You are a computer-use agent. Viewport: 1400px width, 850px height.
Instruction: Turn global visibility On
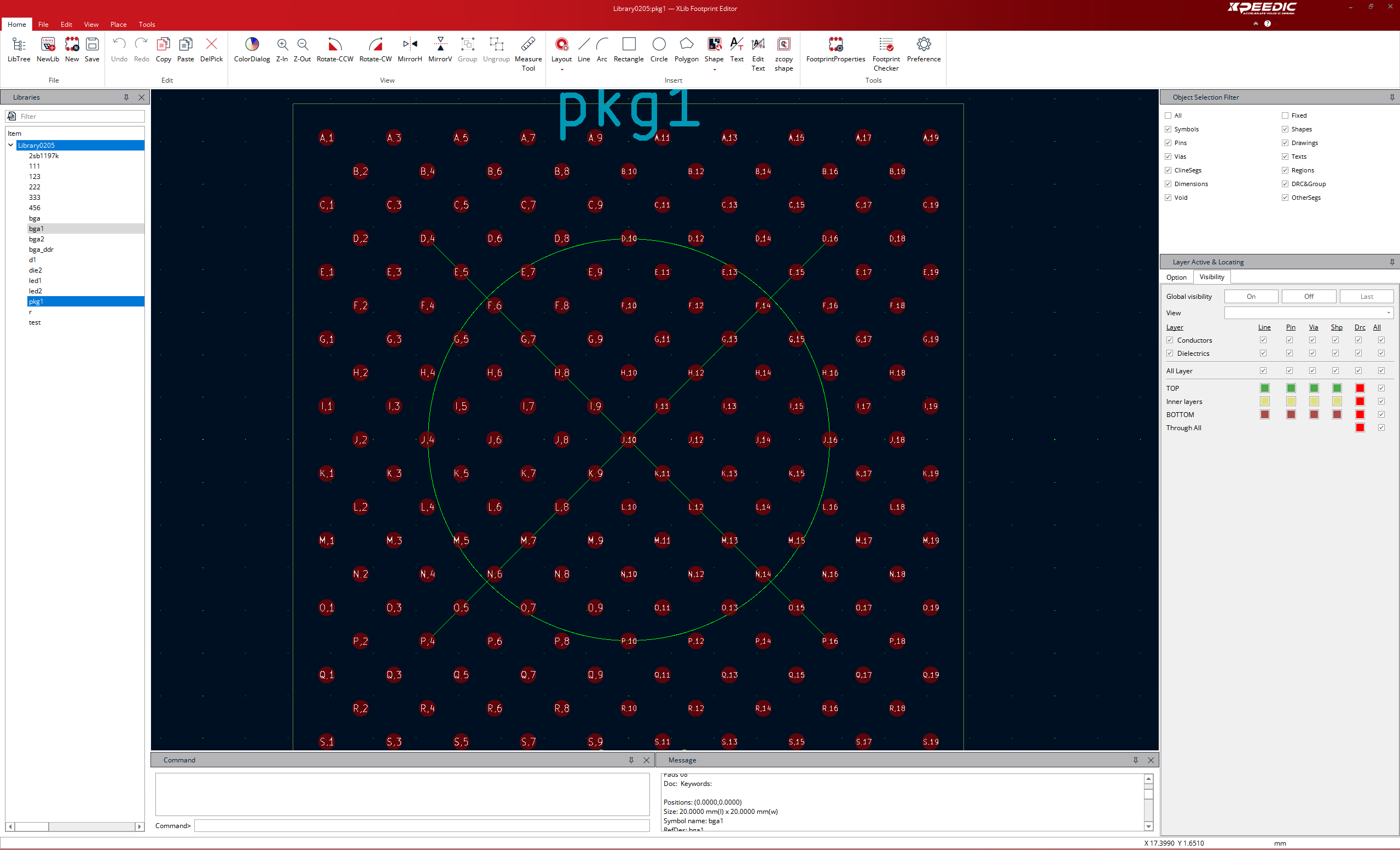pos(1251,296)
